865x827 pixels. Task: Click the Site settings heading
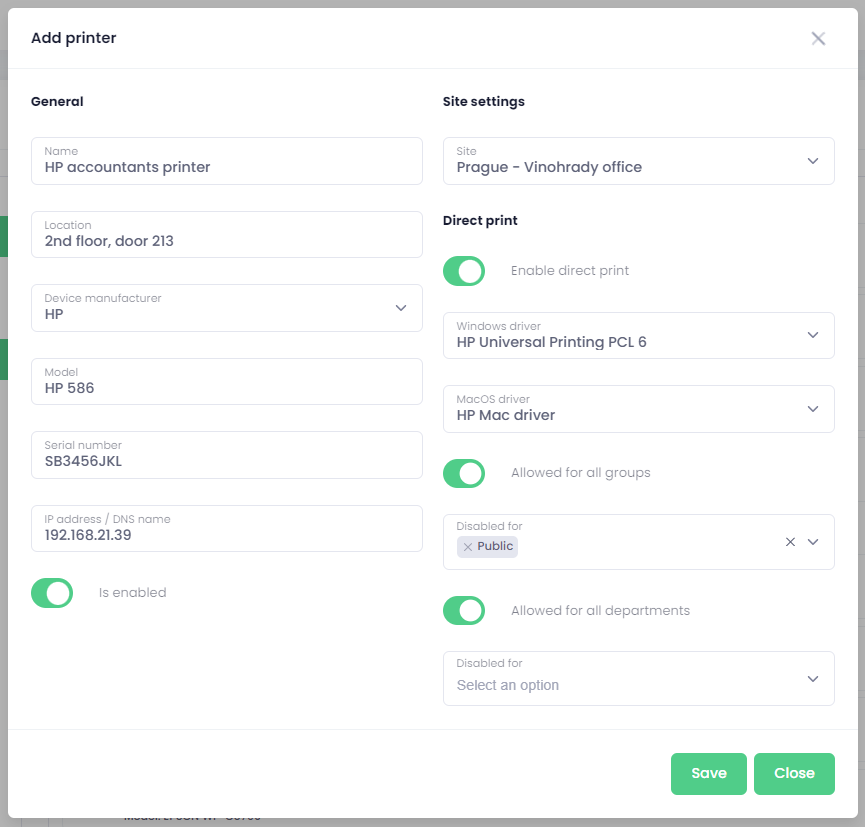click(x=484, y=102)
